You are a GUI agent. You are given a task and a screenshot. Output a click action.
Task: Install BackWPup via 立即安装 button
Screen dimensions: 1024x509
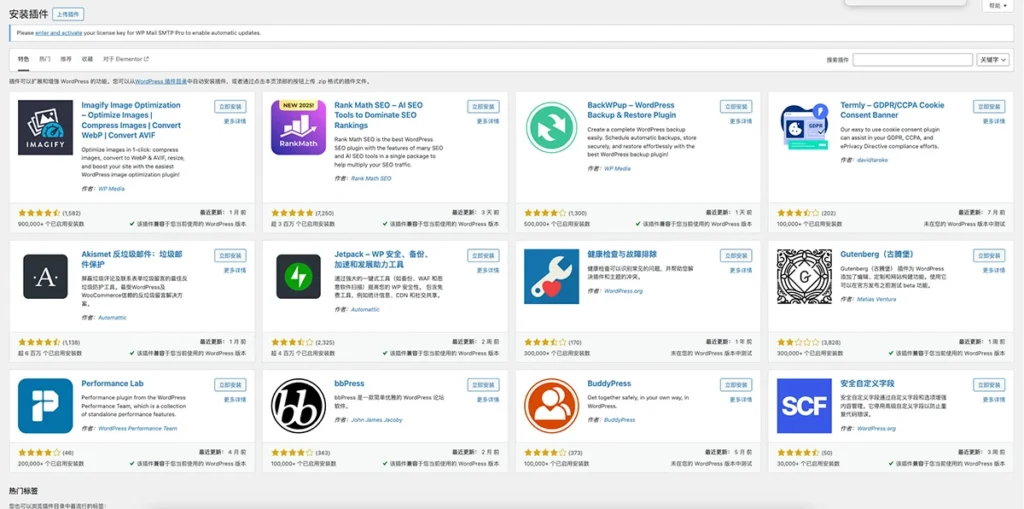[736, 107]
